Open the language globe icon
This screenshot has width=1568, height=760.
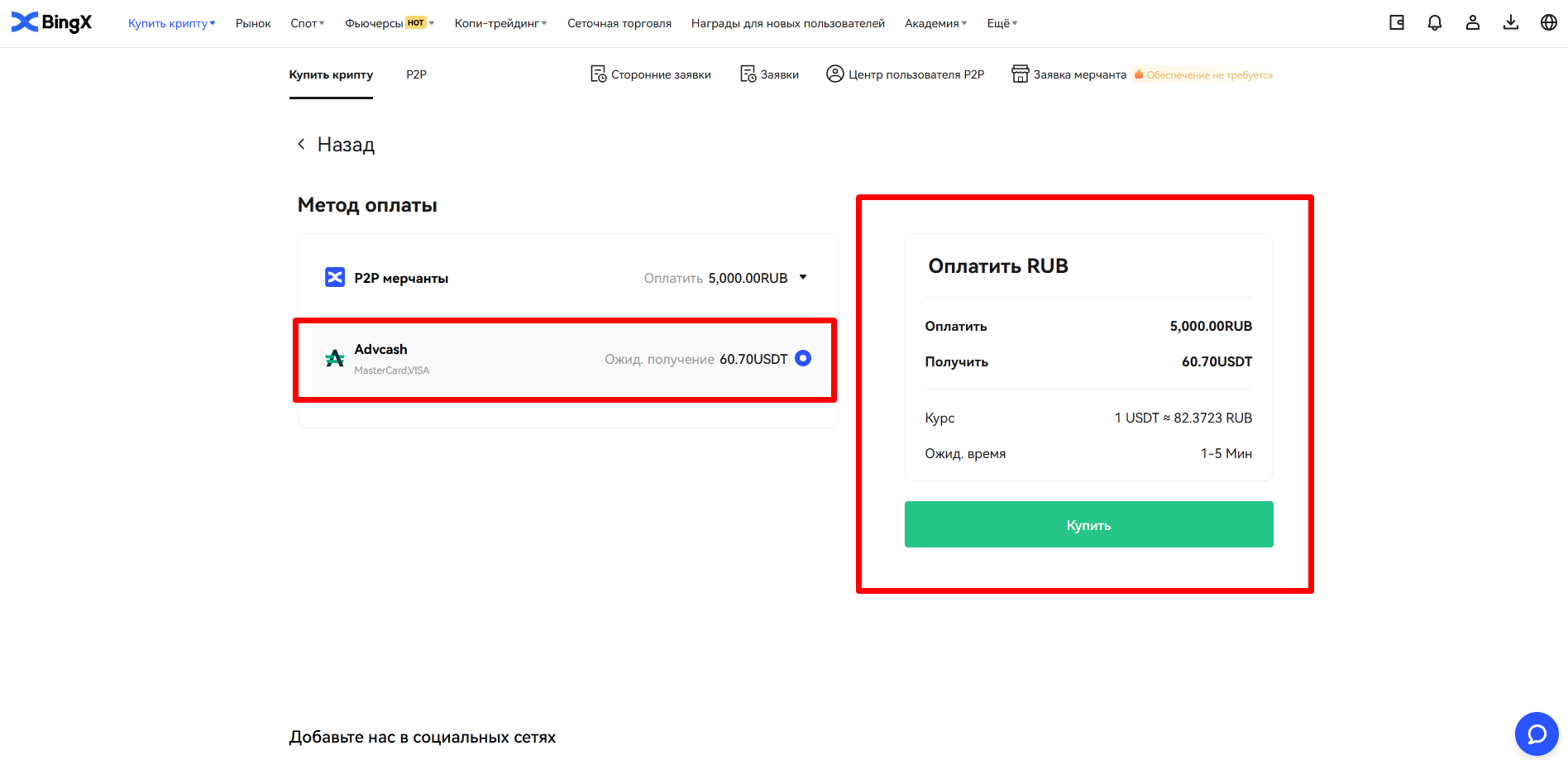pos(1549,22)
